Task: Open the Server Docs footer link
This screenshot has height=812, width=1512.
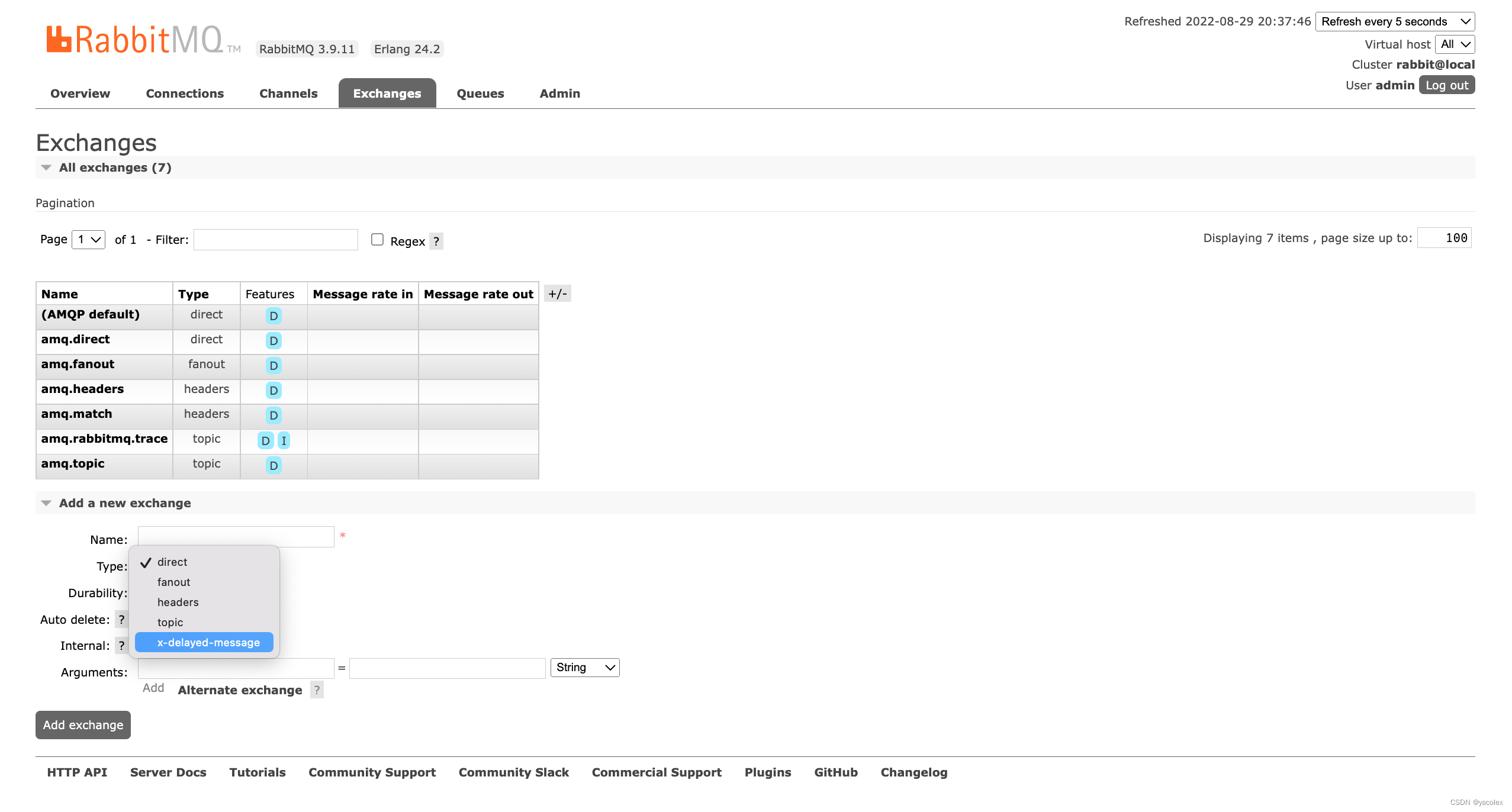Action: (x=168, y=772)
